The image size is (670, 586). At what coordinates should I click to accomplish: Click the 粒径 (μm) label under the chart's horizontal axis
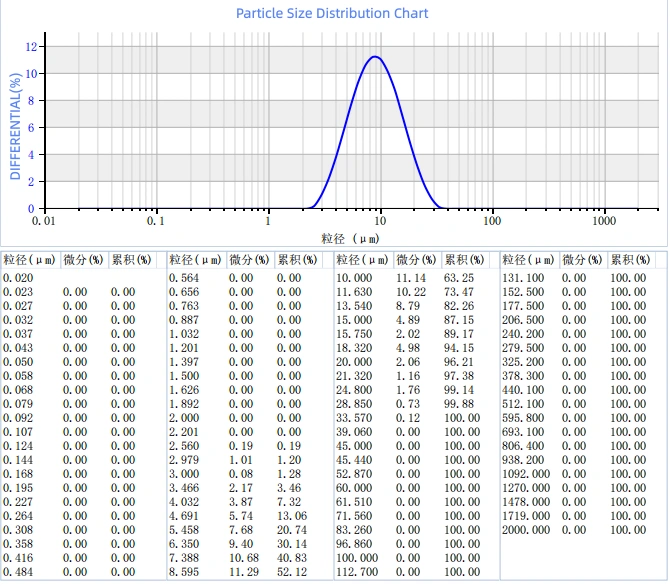[x=350, y=239]
